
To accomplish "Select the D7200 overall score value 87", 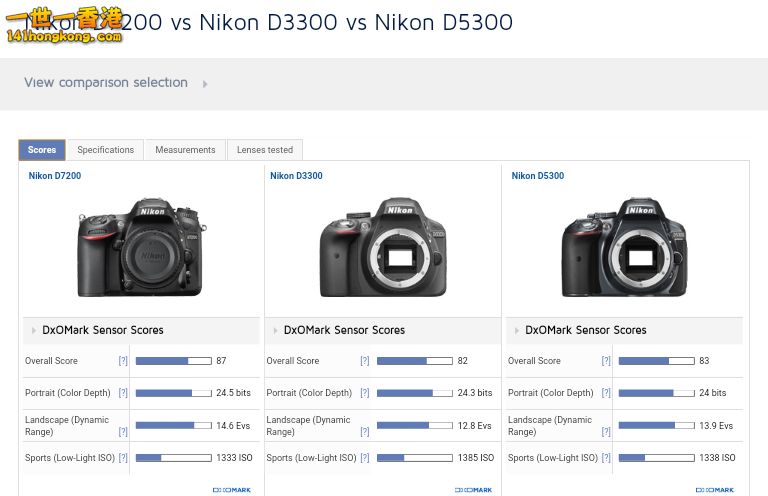I will point(221,361).
